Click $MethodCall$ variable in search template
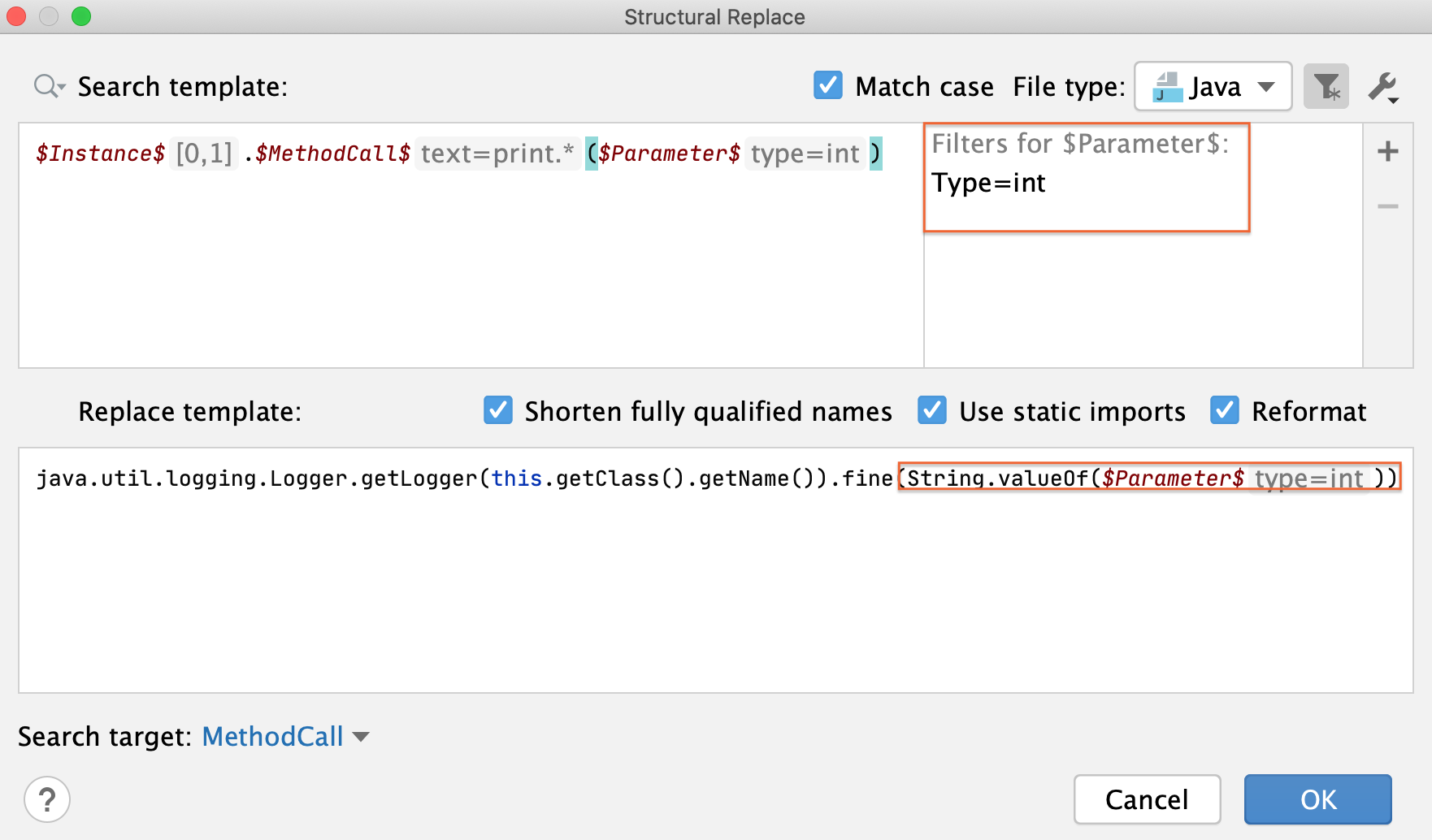This screenshot has height=840, width=1432. [333, 154]
